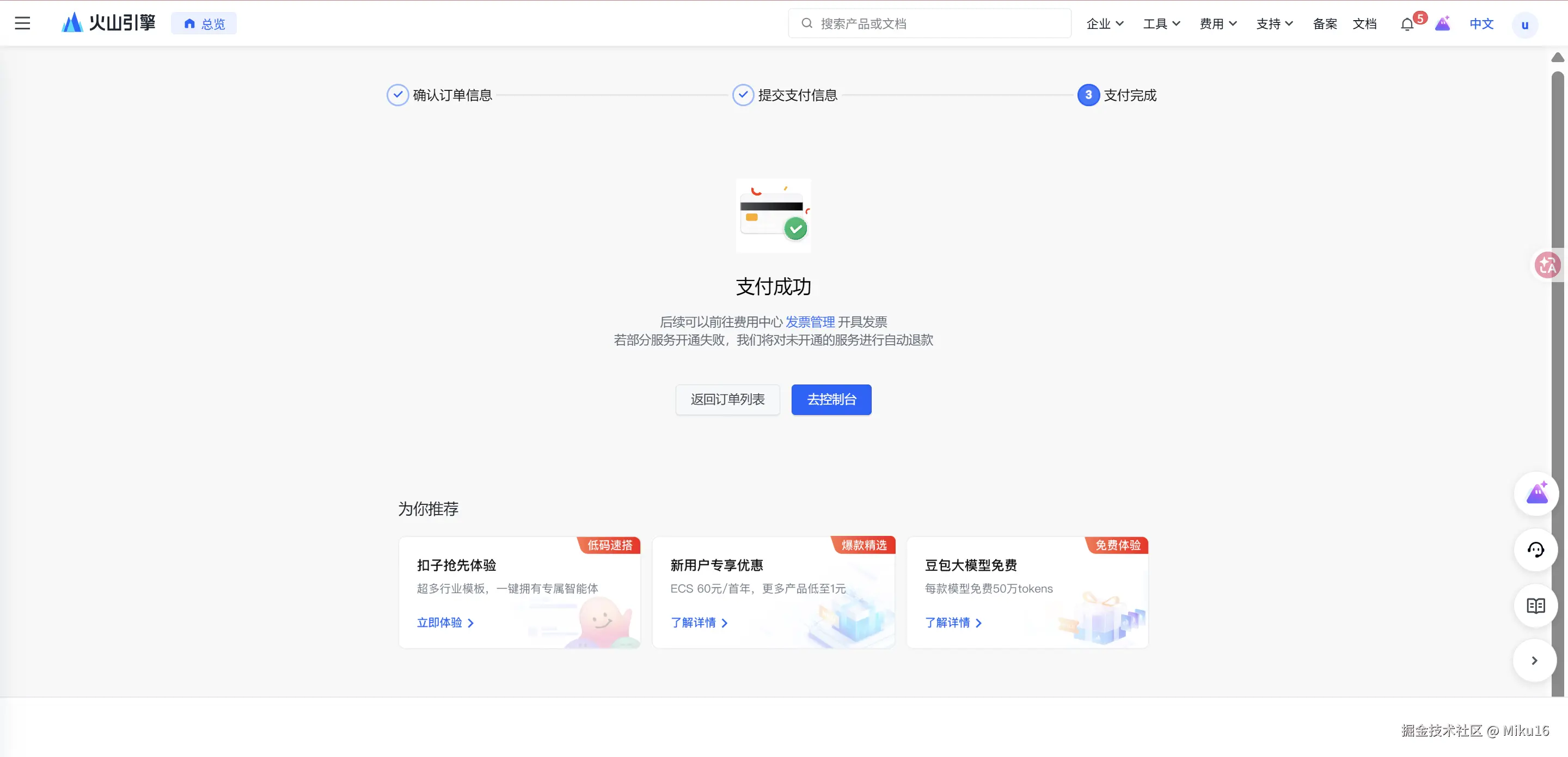Image resolution: width=1568 pixels, height=757 pixels.
Task: Open the notification bell
Action: pyautogui.click(x=1407, y=25)
